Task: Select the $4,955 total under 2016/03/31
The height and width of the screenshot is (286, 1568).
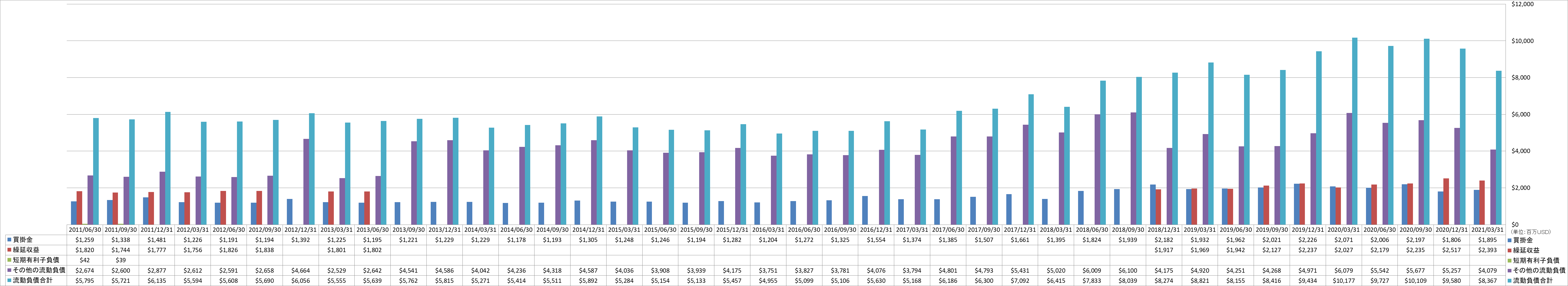Action: point(769,280)
